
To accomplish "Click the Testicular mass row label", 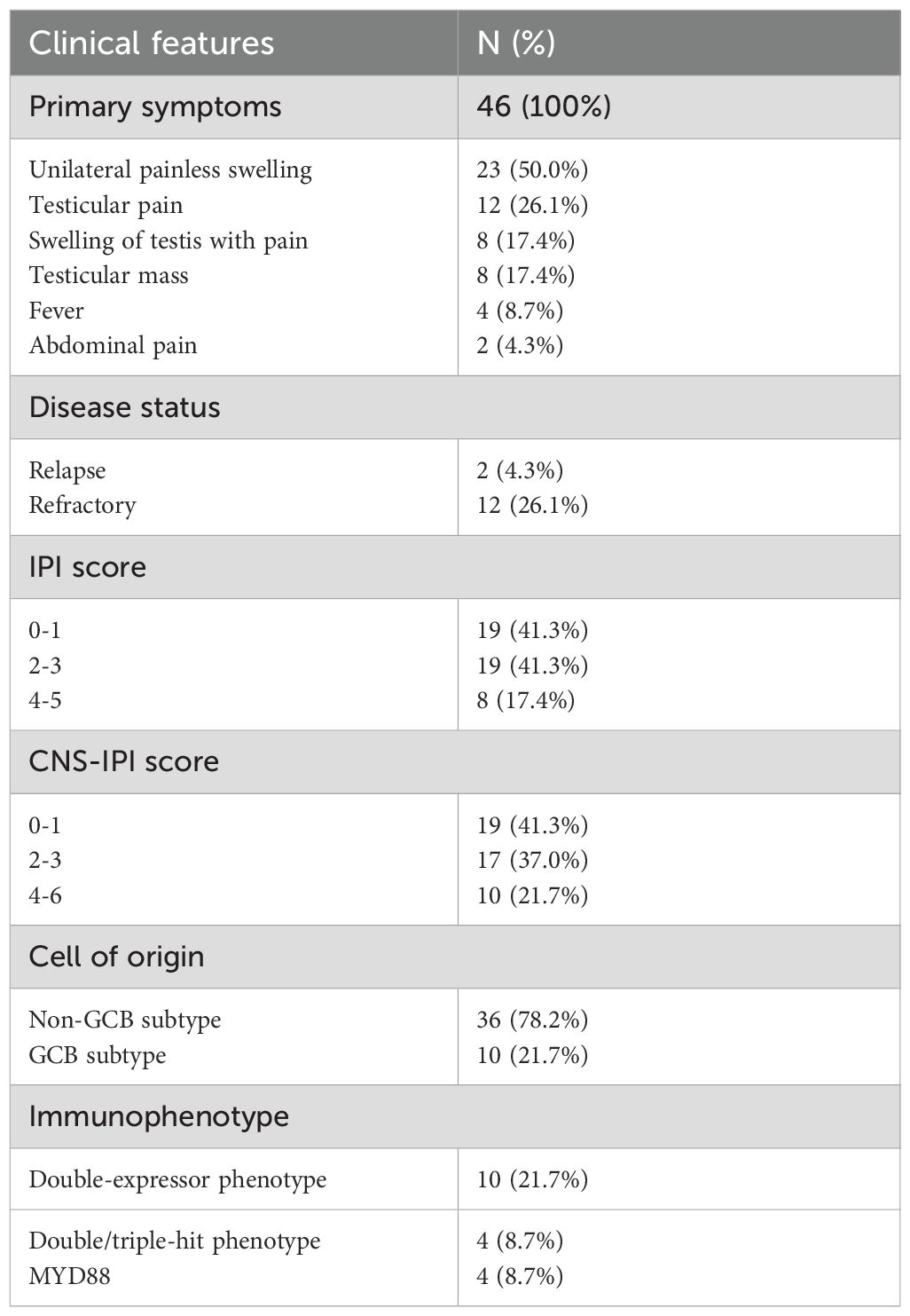I will [x=108, y=275].
